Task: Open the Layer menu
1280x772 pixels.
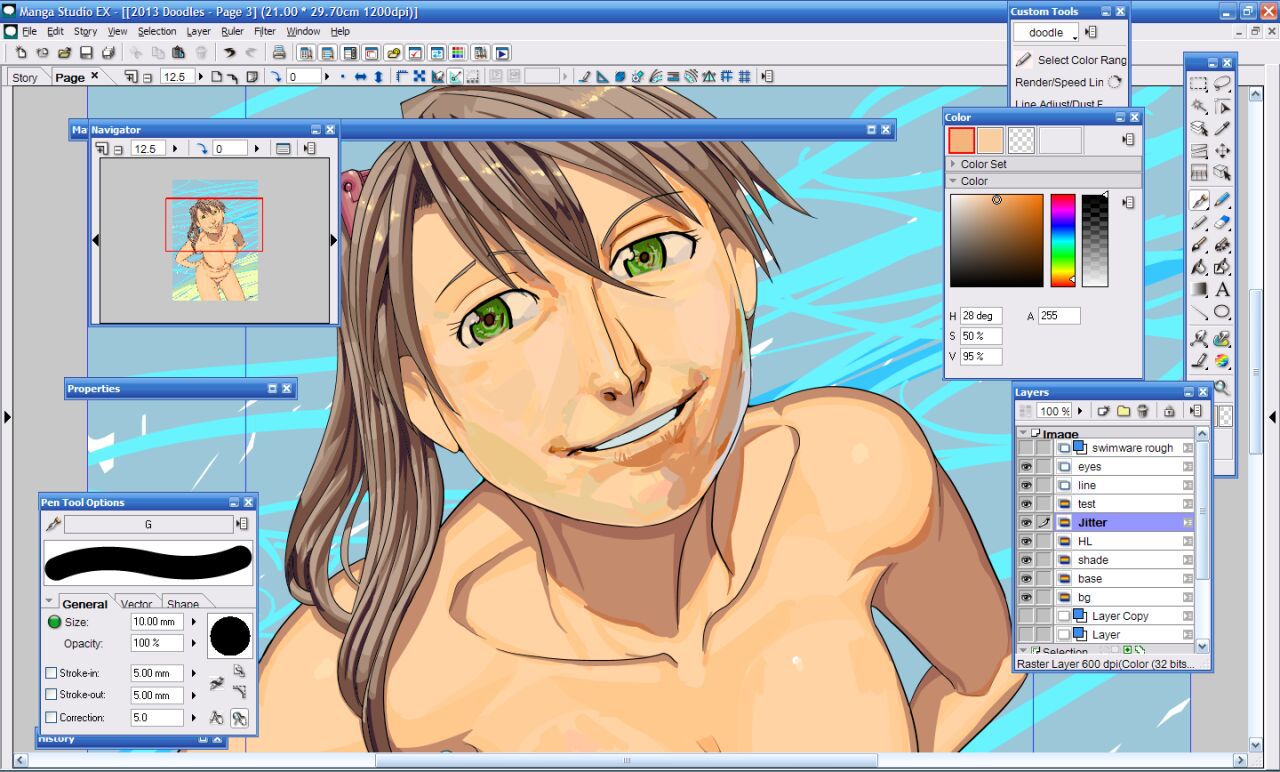Action: pyautogui.click(x=199, y=31)
